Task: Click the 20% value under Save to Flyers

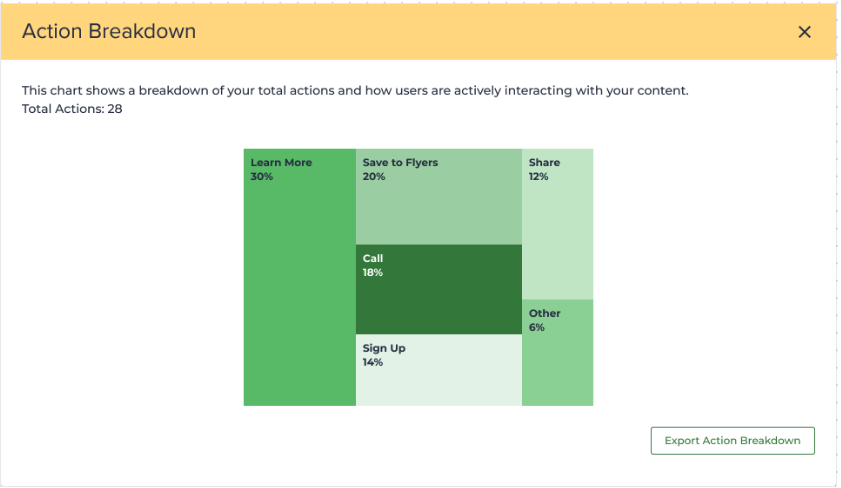Action: click(374, 177)
